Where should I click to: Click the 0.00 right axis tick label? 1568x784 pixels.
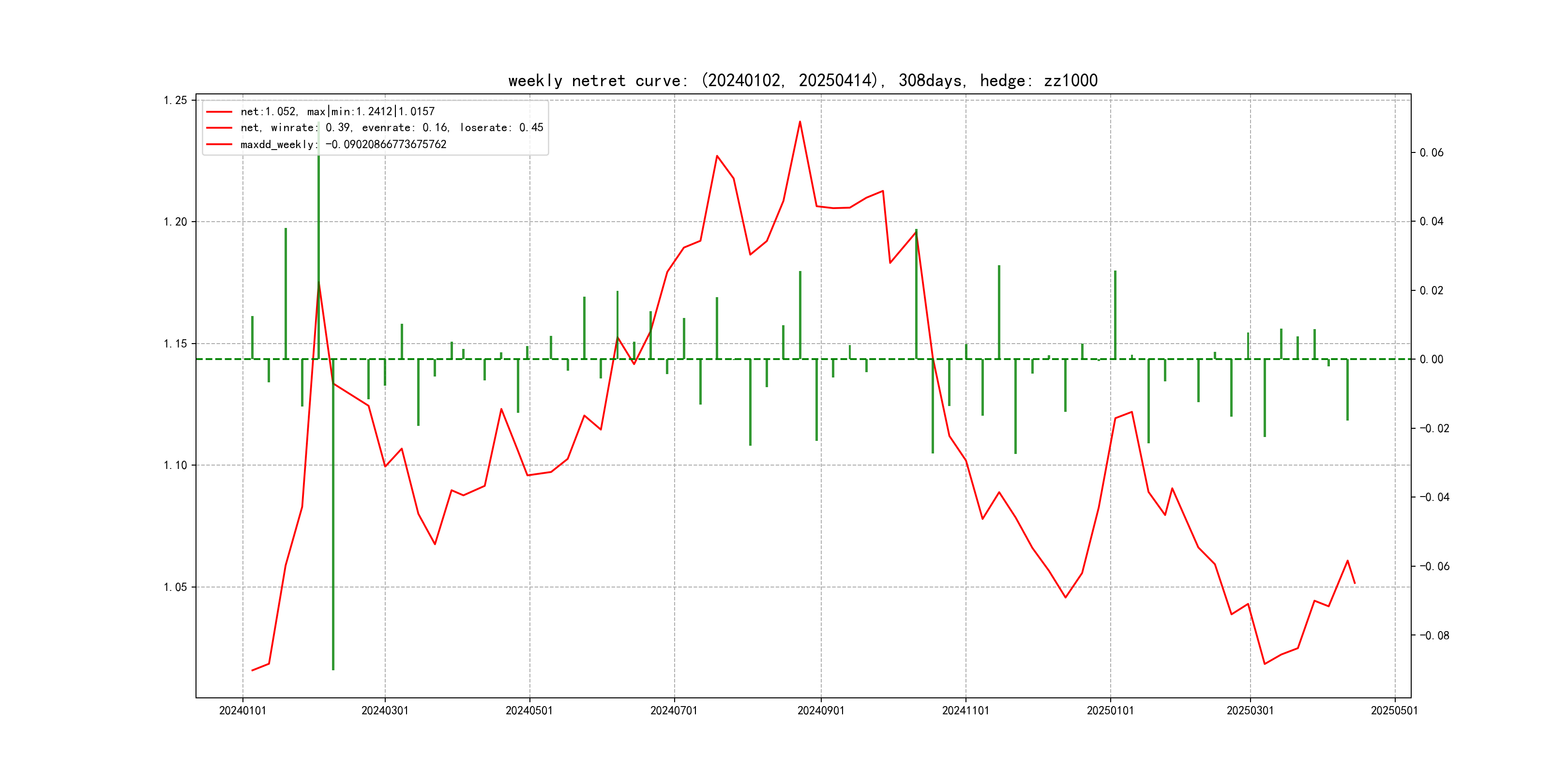pos(1431,359)
